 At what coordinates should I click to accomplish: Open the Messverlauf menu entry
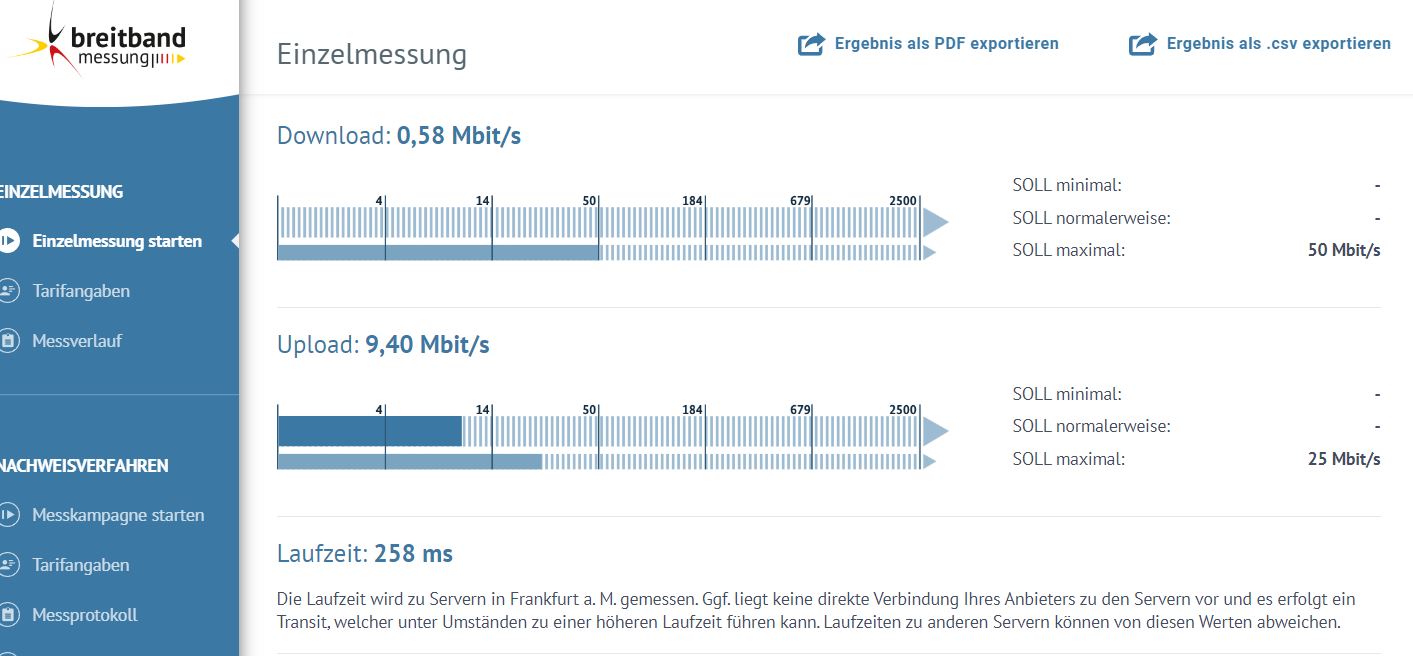click(77, 341)
